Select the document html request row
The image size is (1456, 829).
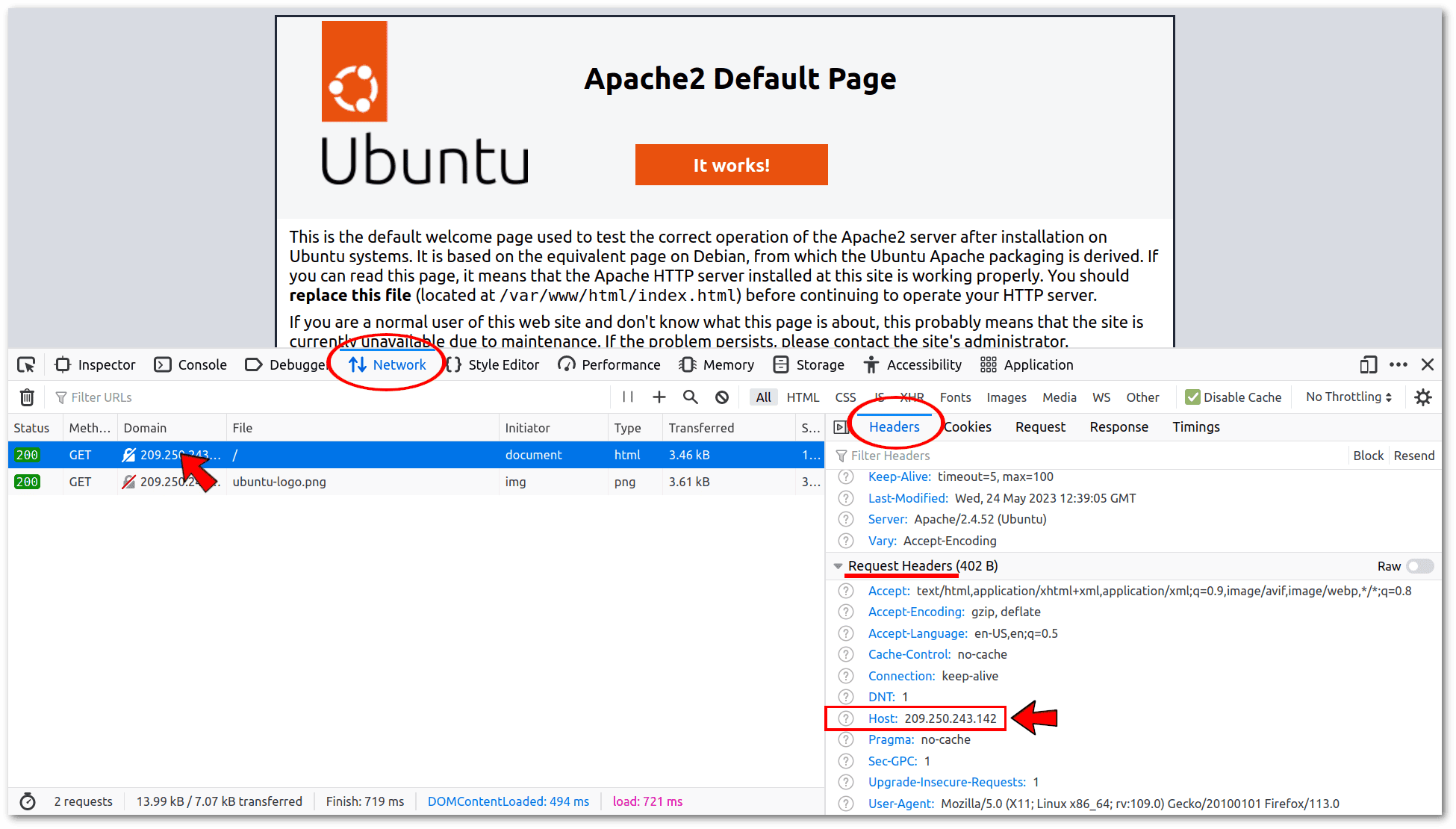(416, 455)
